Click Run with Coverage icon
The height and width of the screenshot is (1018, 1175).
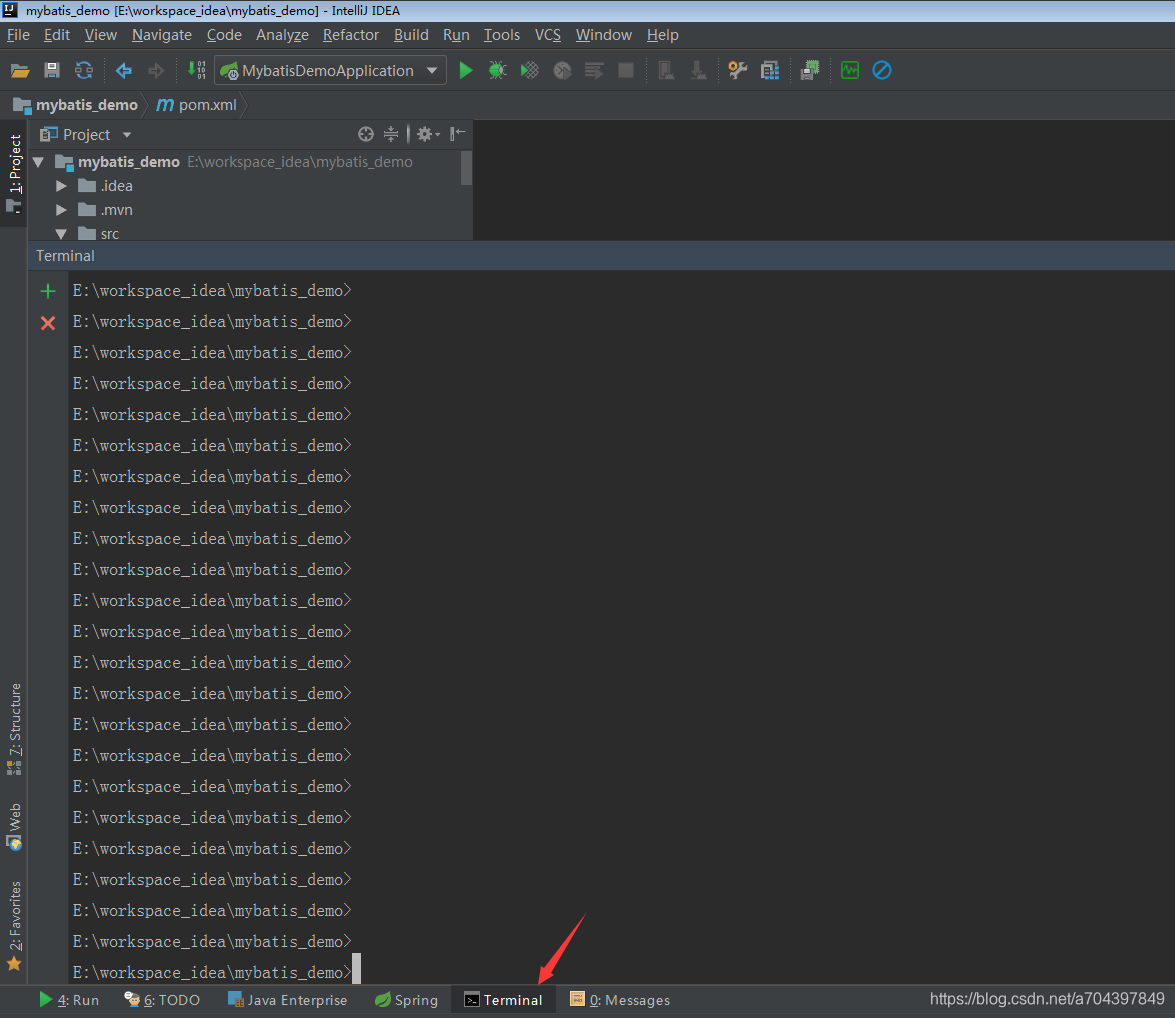[530, 70]
